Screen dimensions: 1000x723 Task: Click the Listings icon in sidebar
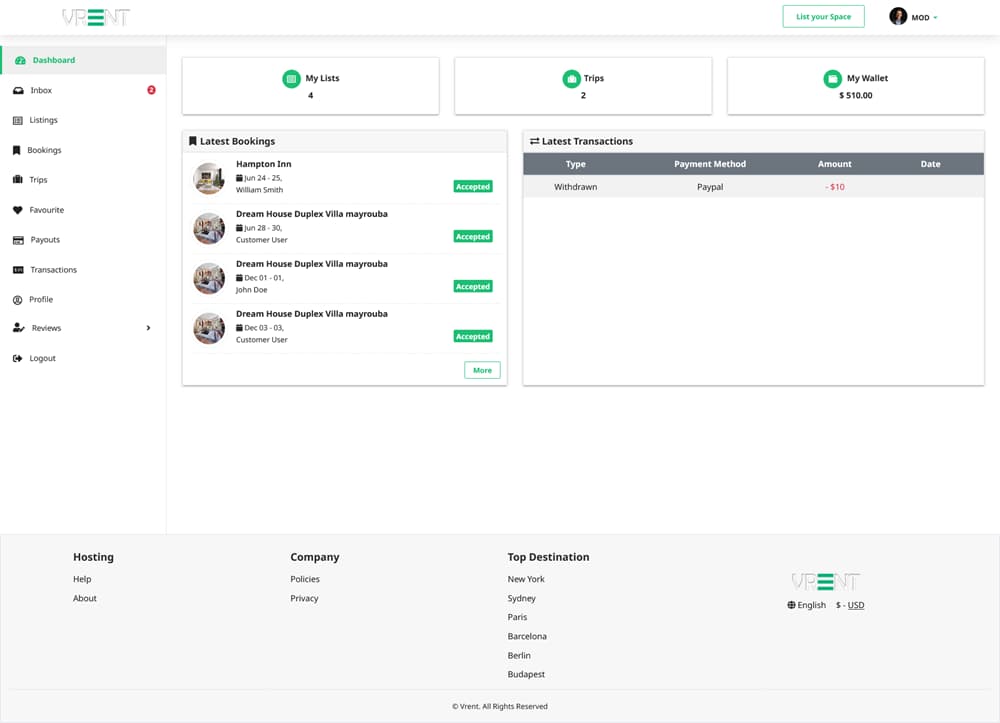click(x=18, y=120)
